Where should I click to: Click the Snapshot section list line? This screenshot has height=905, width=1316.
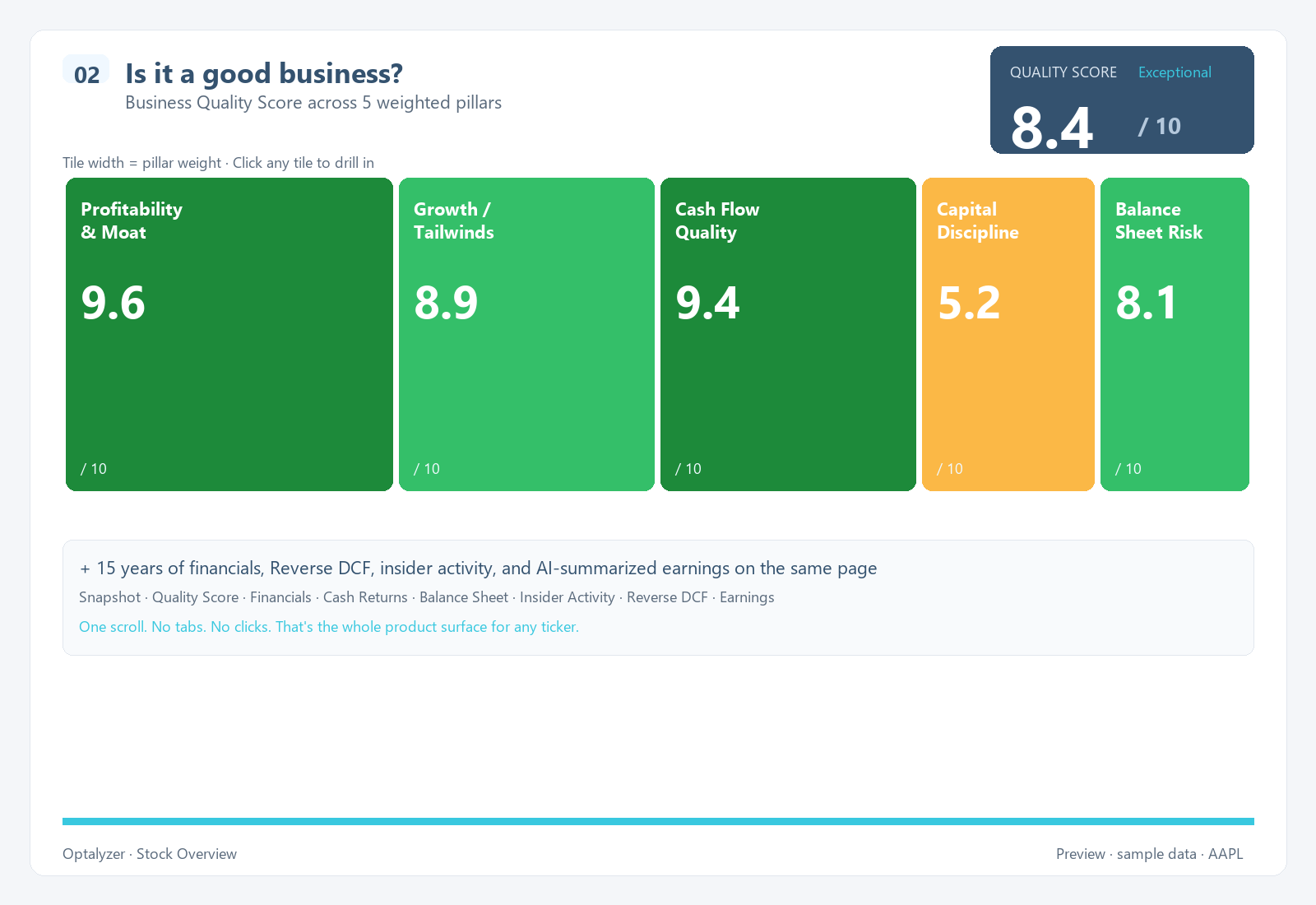[x=427, y=597]
